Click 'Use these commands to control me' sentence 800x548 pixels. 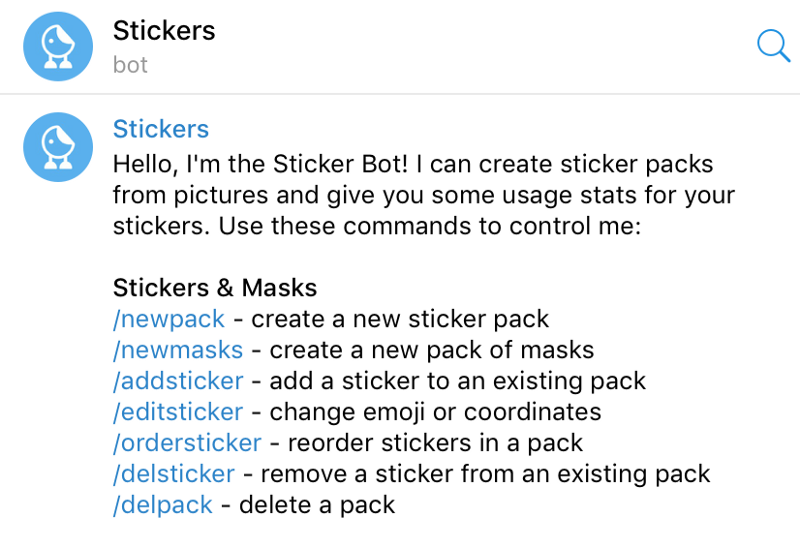click(430, 226)
